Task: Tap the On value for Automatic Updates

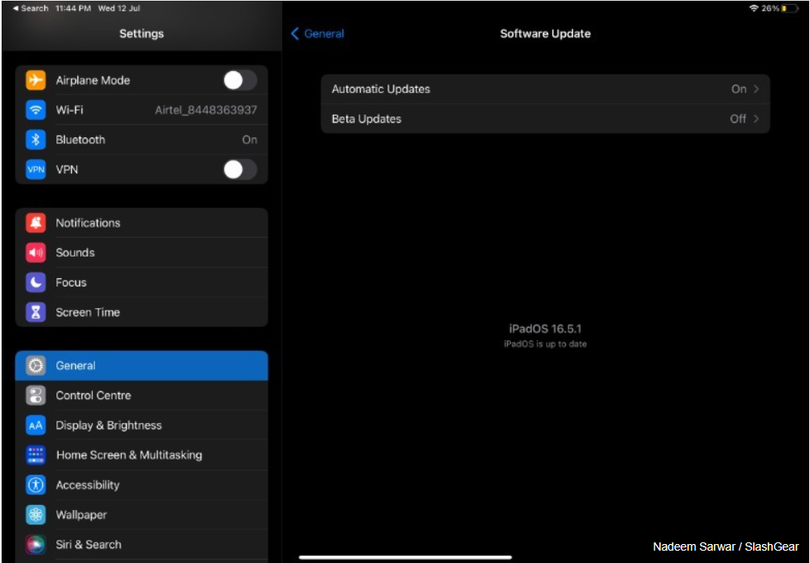Action: [739, 89]
